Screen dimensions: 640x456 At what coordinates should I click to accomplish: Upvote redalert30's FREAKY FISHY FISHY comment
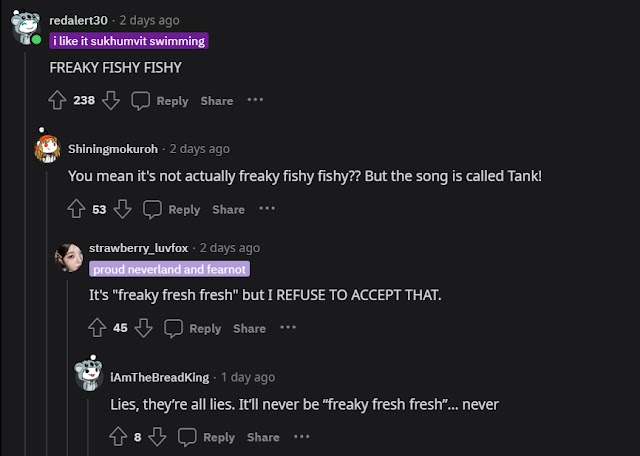(x=57, y=100)
